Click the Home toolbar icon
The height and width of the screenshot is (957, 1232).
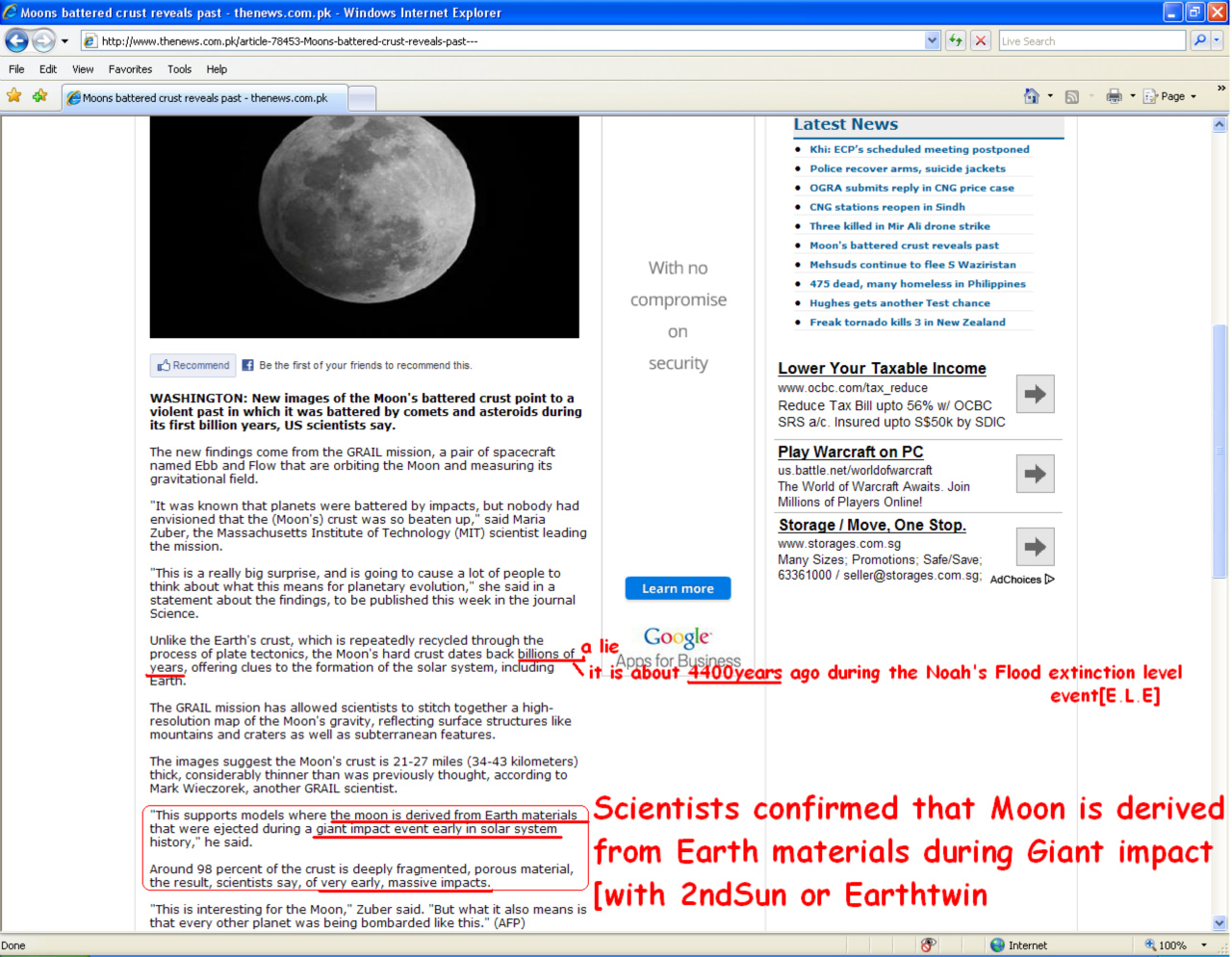tap(1031, 96)
